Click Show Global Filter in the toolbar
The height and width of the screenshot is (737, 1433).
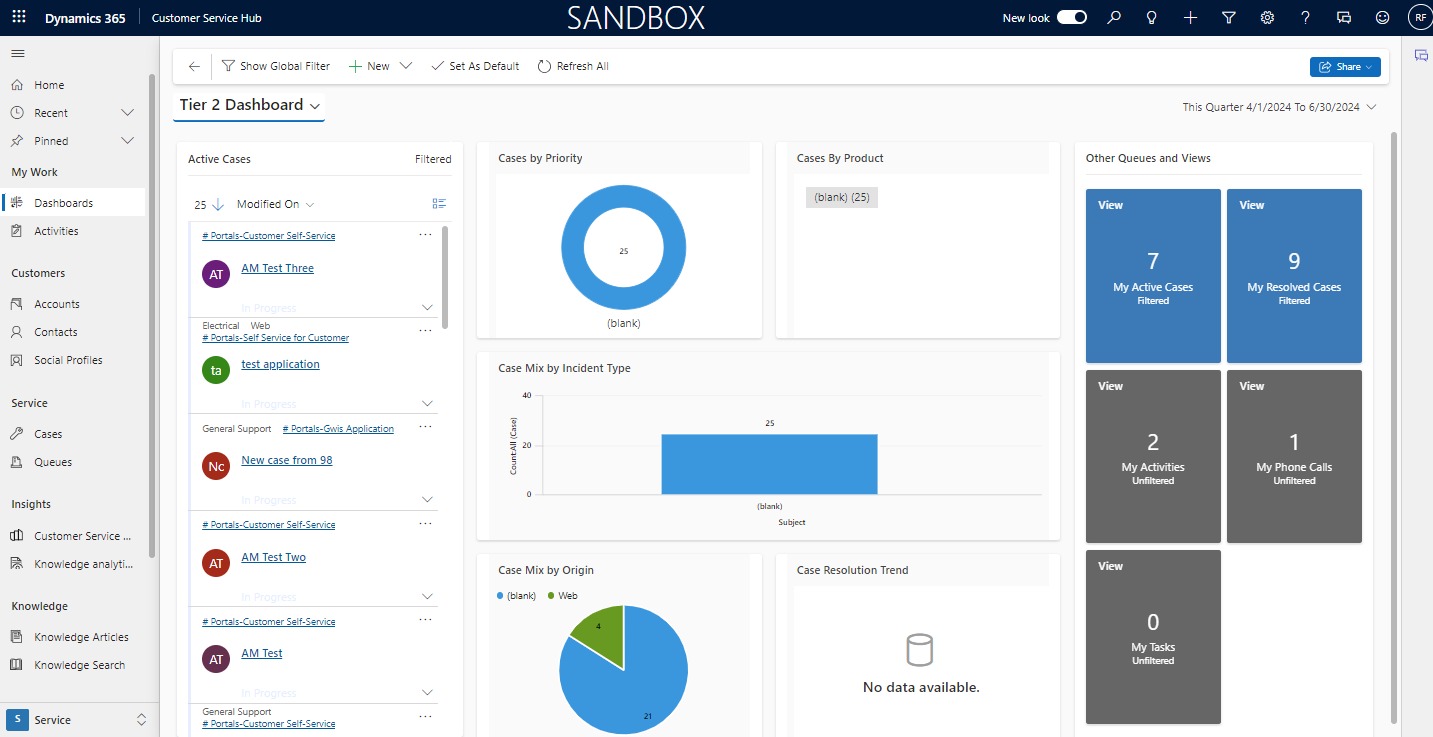click(276, 65)
